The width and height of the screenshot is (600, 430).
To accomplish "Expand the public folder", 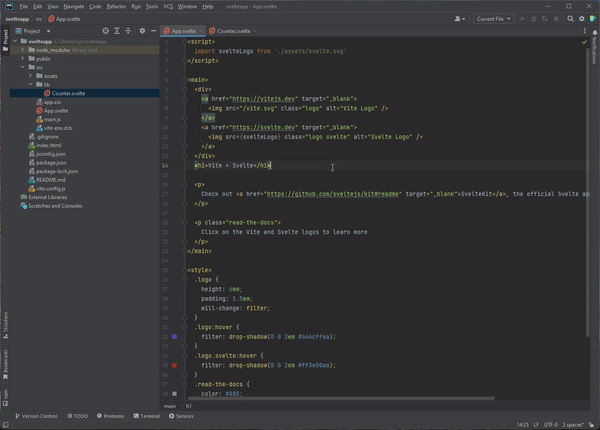I will (x=23, y=59).
